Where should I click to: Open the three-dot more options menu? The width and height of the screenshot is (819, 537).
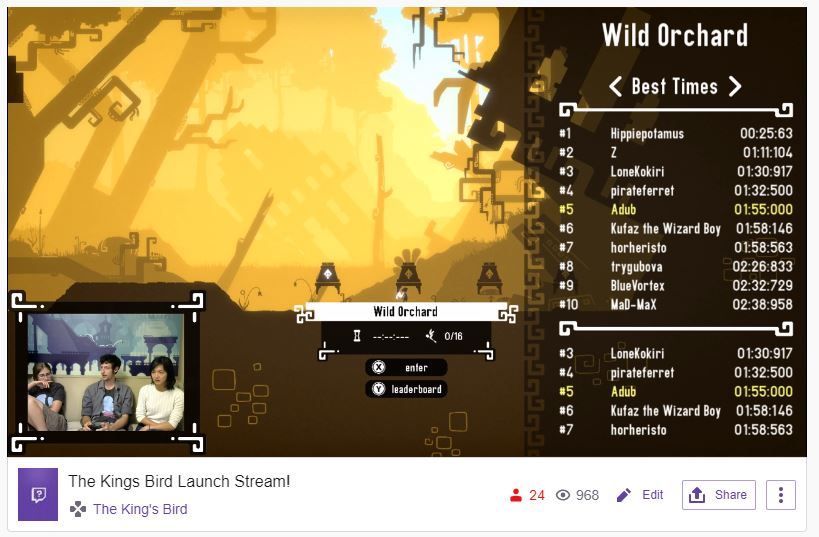781,495
